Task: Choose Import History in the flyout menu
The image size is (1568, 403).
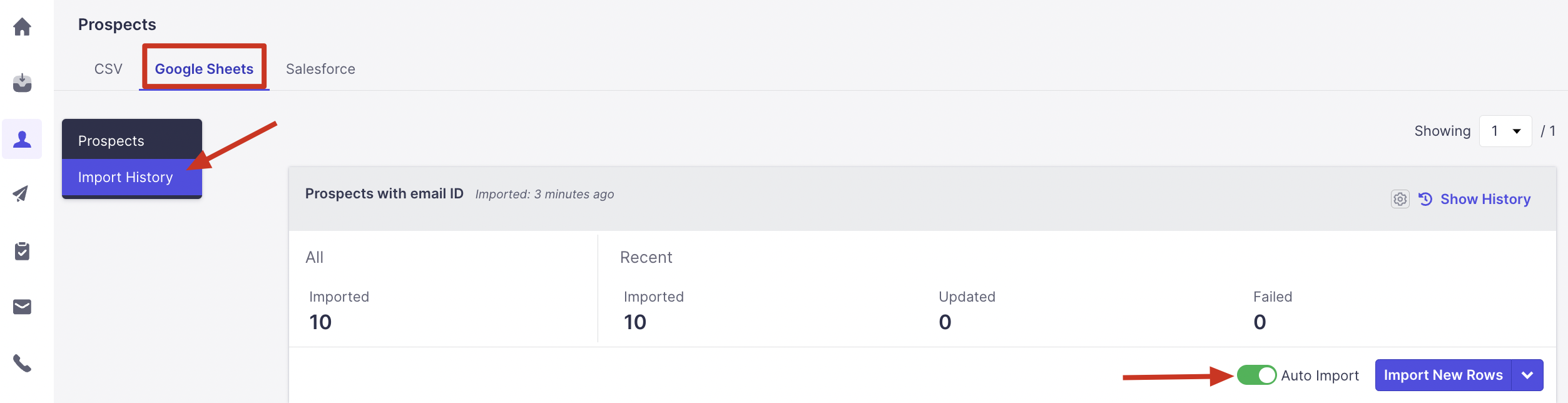Action: (125, 177)
